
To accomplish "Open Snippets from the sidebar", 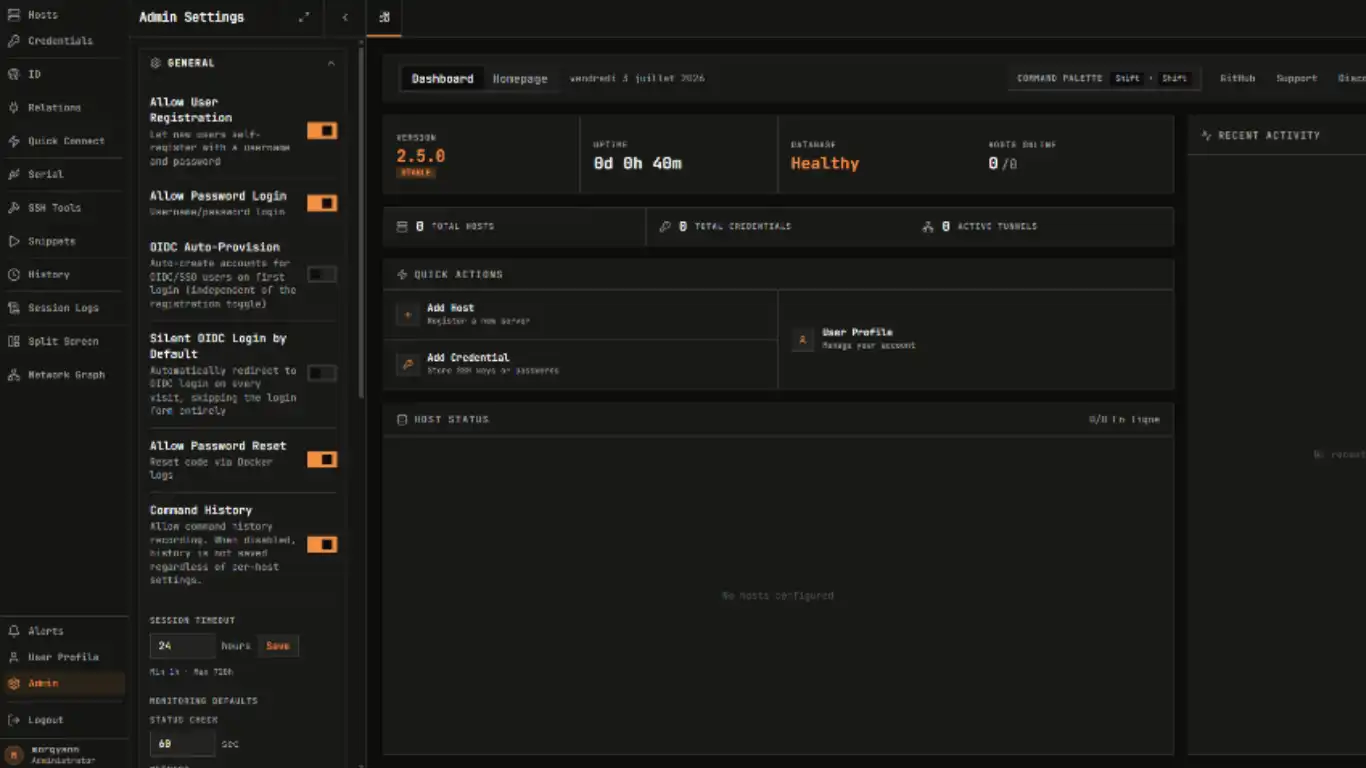I will click(51, 241).
